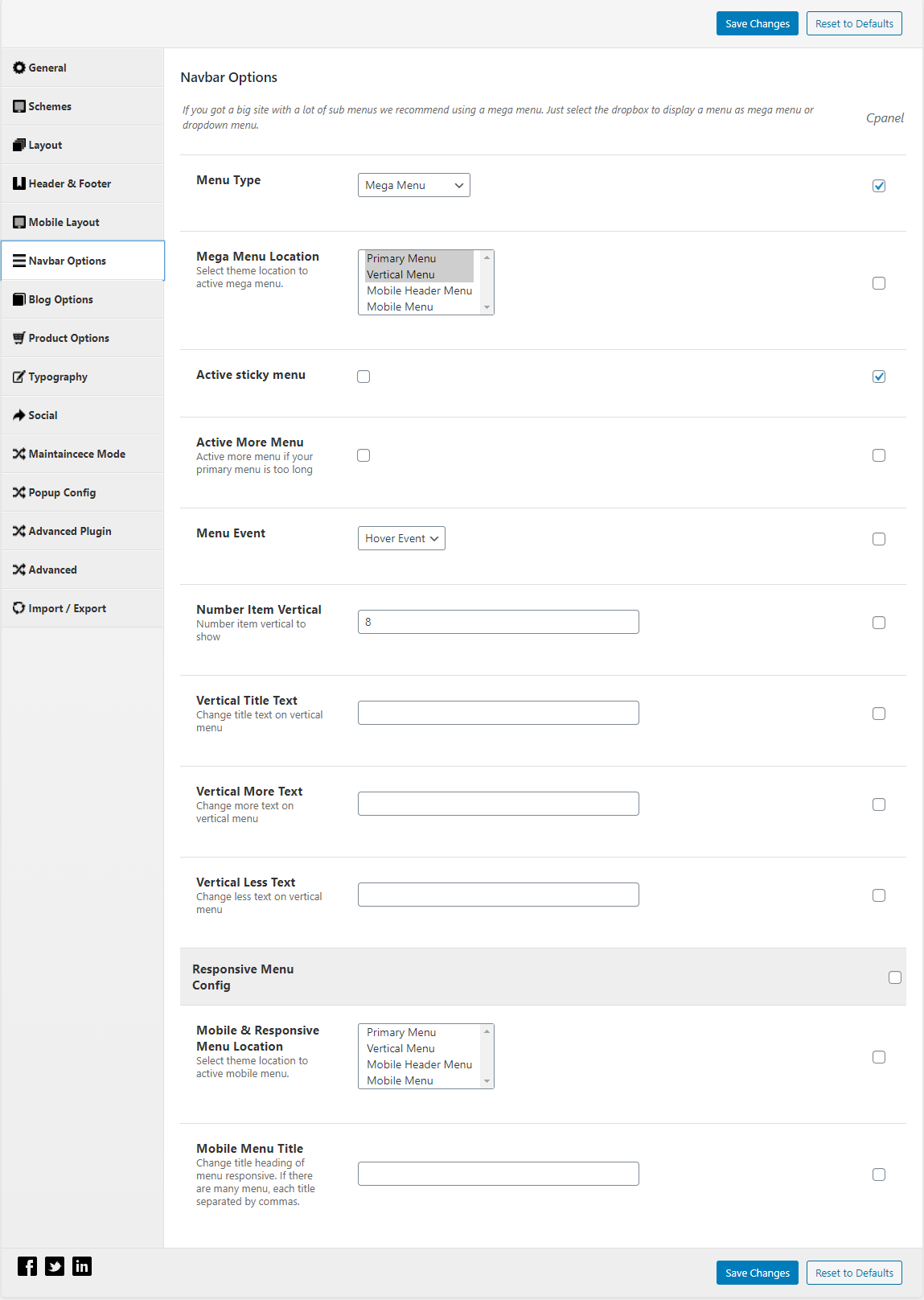Open the Menu Type dropdown
Image resolution: width=924 pixels, height=1300 pixels.
414,185
